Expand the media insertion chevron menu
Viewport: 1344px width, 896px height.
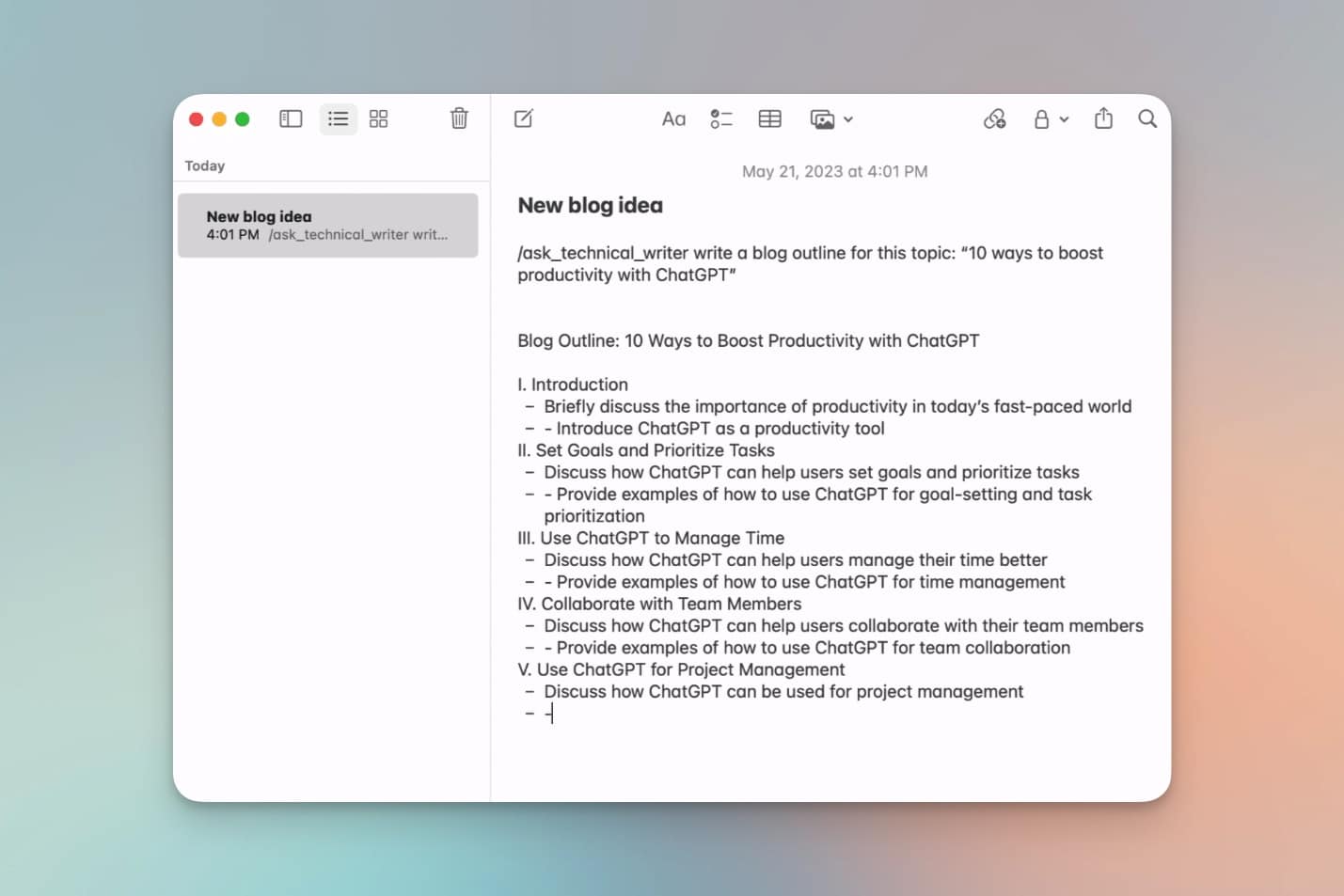pyautogui.click(x=848, y=120)
